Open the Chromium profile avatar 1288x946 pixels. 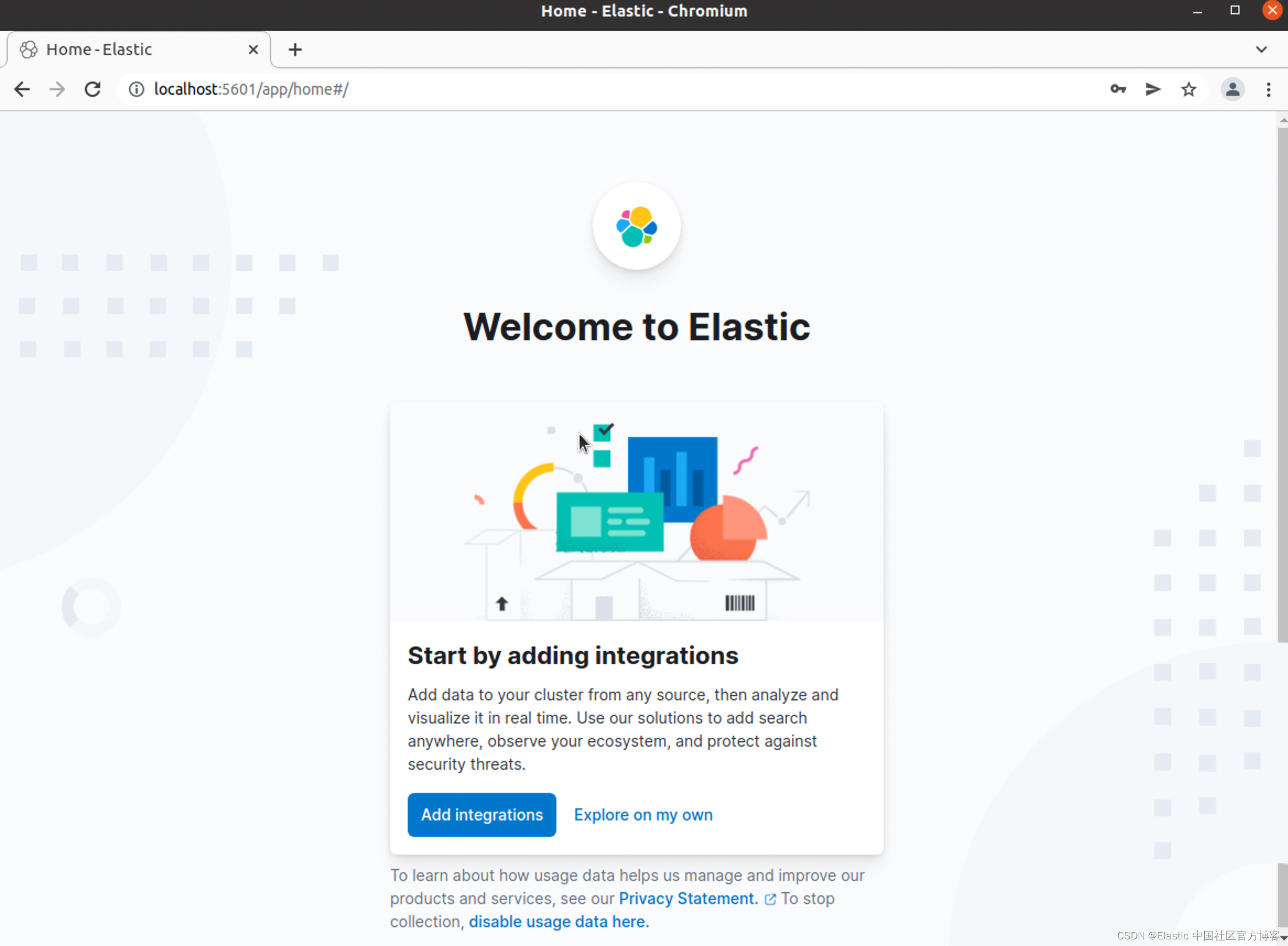coord(1232,89)
